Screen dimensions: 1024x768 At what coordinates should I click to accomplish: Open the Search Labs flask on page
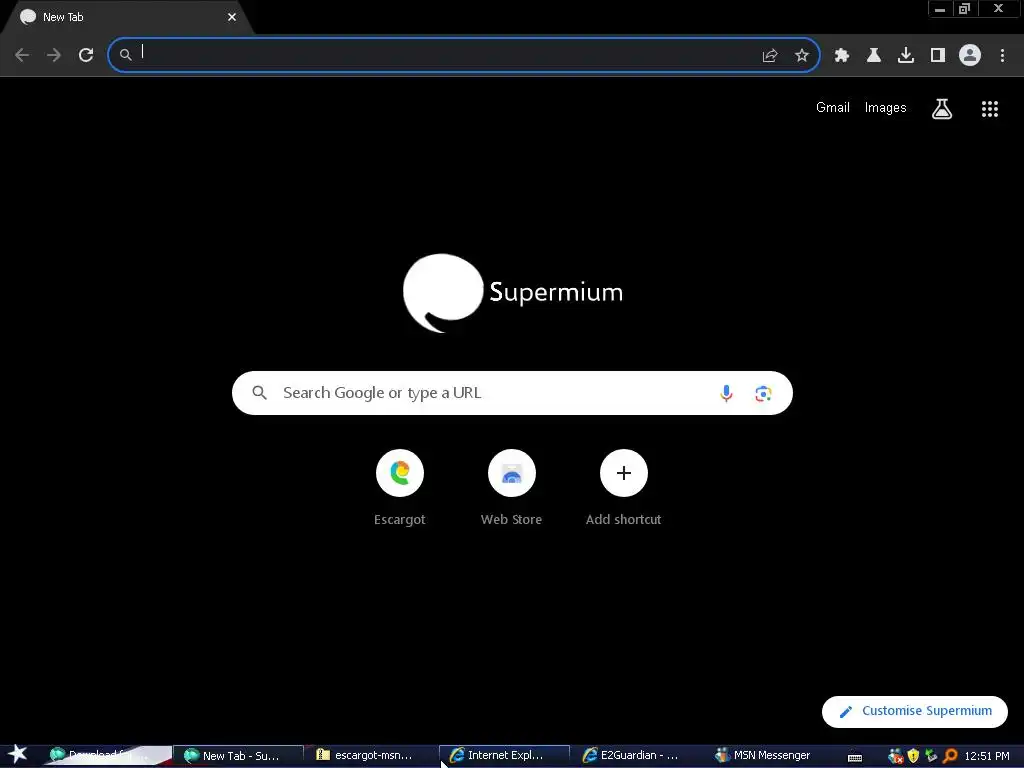(x=942, y=108)
